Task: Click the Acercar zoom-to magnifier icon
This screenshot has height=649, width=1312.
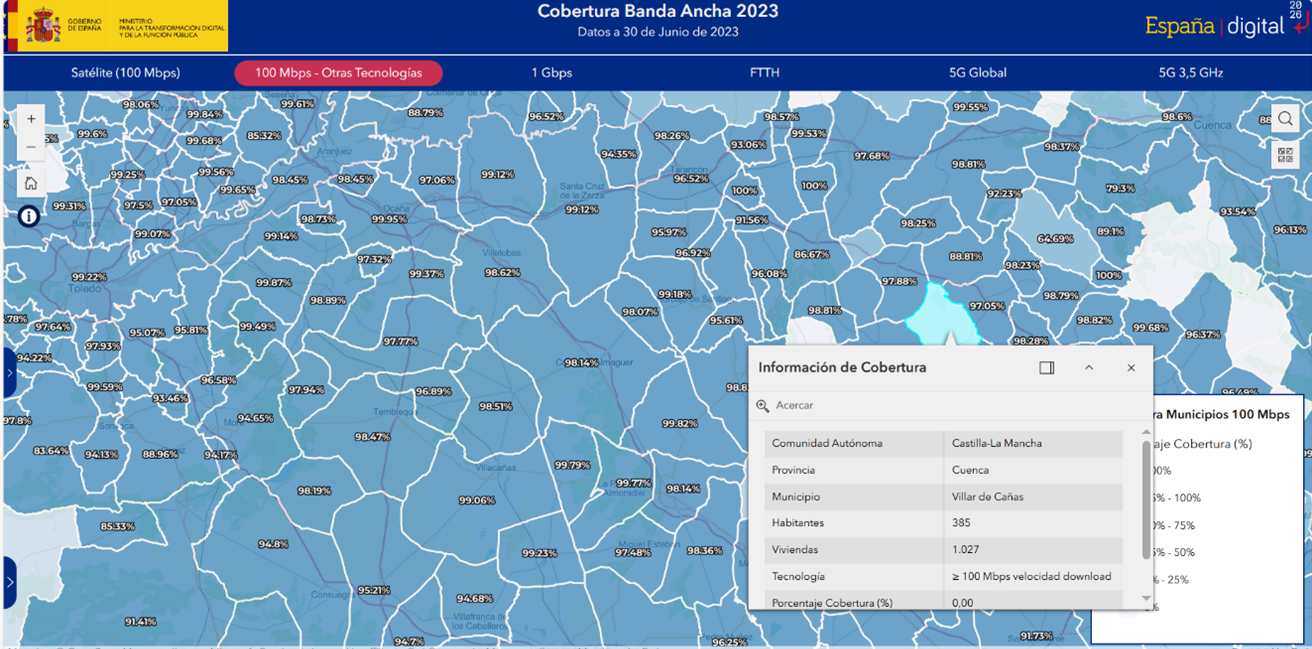Action: pos(763,406)
